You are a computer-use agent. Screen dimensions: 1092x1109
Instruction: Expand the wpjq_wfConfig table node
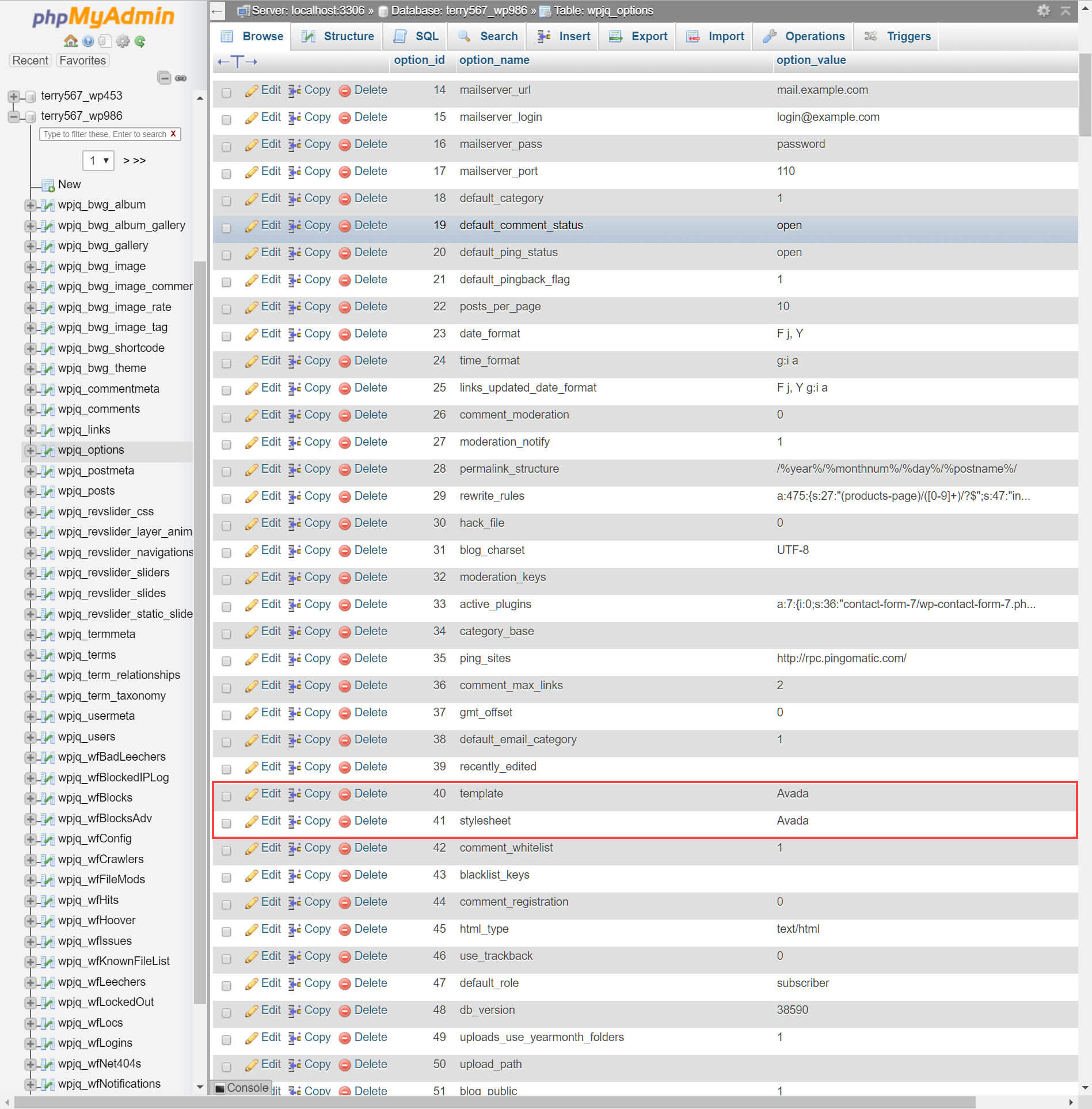[30, 839]
